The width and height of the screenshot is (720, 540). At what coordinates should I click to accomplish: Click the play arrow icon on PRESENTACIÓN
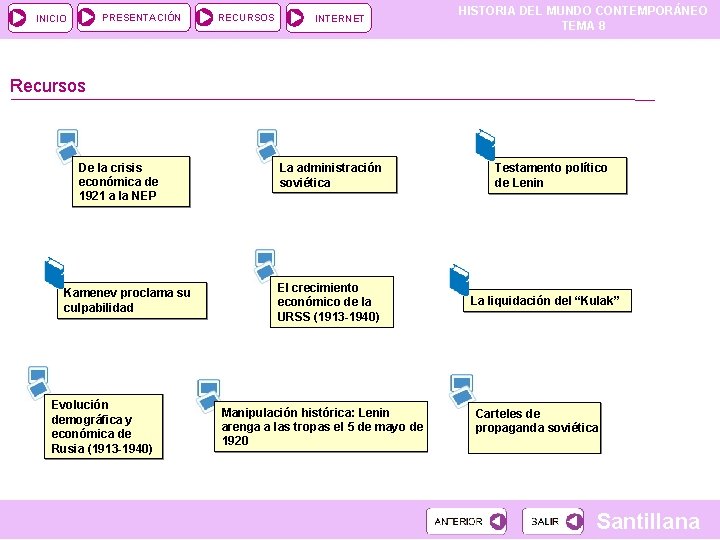(x=86, y=17)
